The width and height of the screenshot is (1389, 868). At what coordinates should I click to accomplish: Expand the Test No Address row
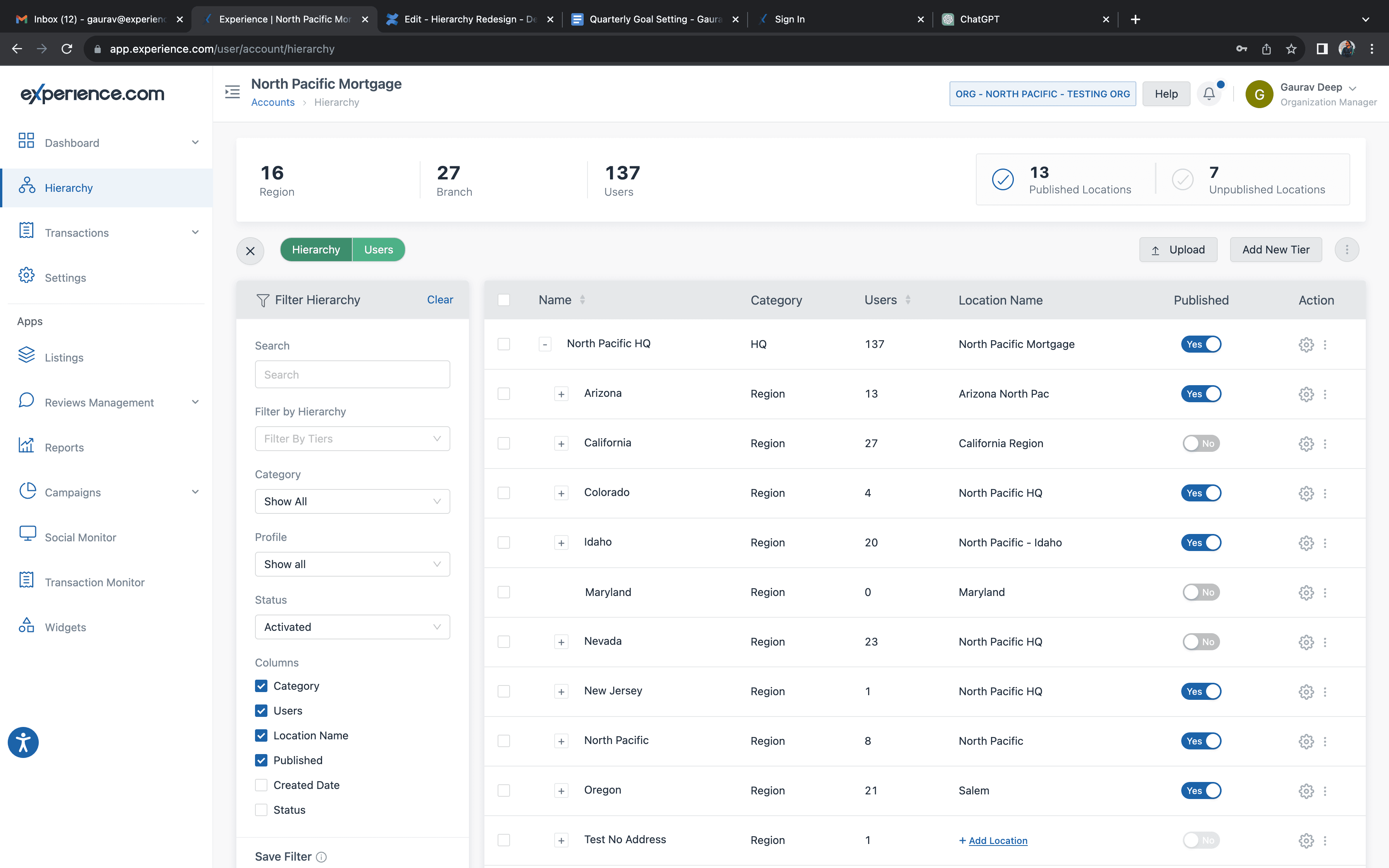tap(561, 841)
